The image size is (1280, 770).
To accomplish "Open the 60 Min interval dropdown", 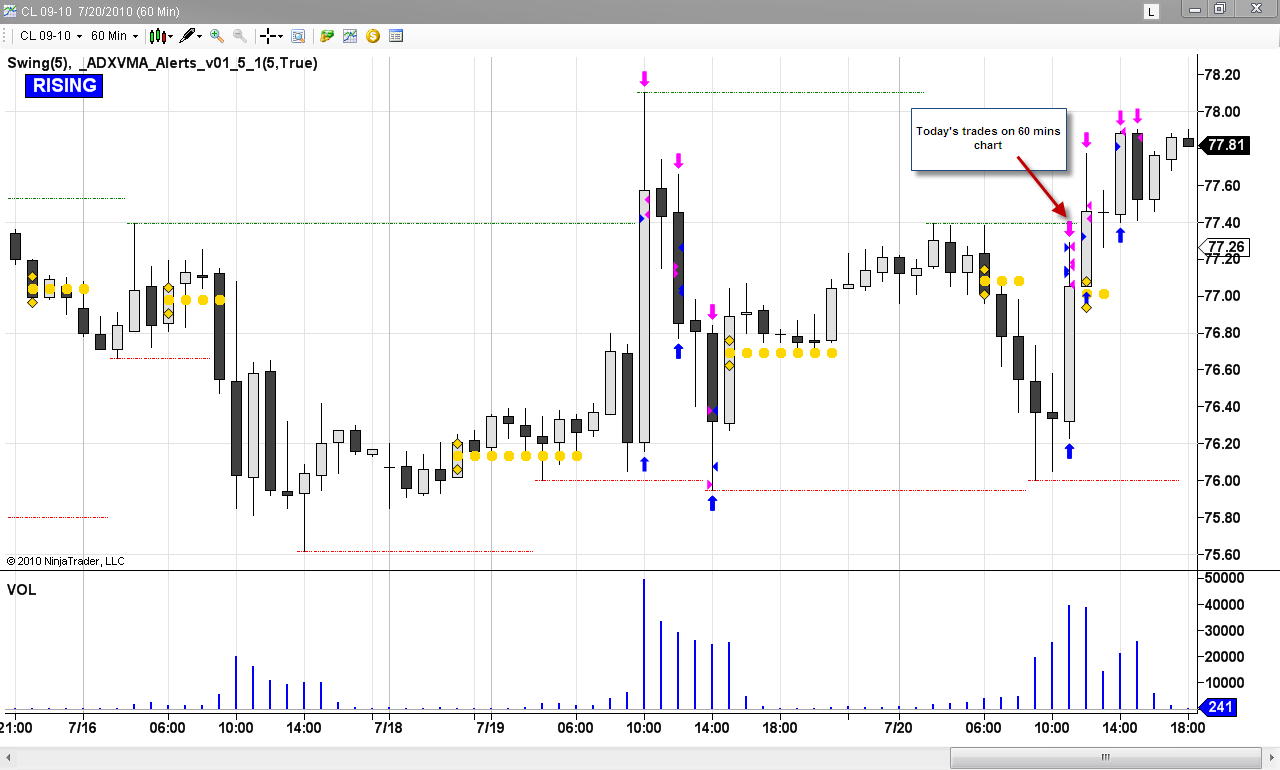I will (114, 36).
